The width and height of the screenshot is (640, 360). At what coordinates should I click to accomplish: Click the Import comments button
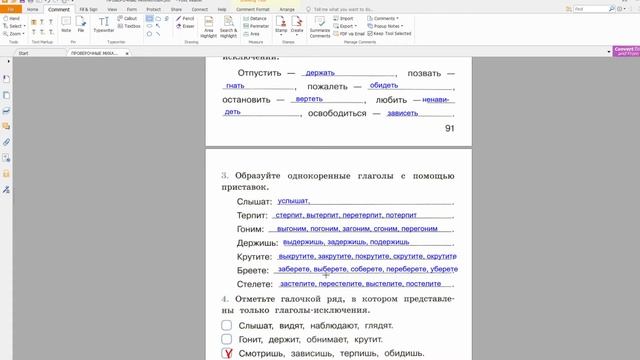pyautogui.click(x=343, y=18)
